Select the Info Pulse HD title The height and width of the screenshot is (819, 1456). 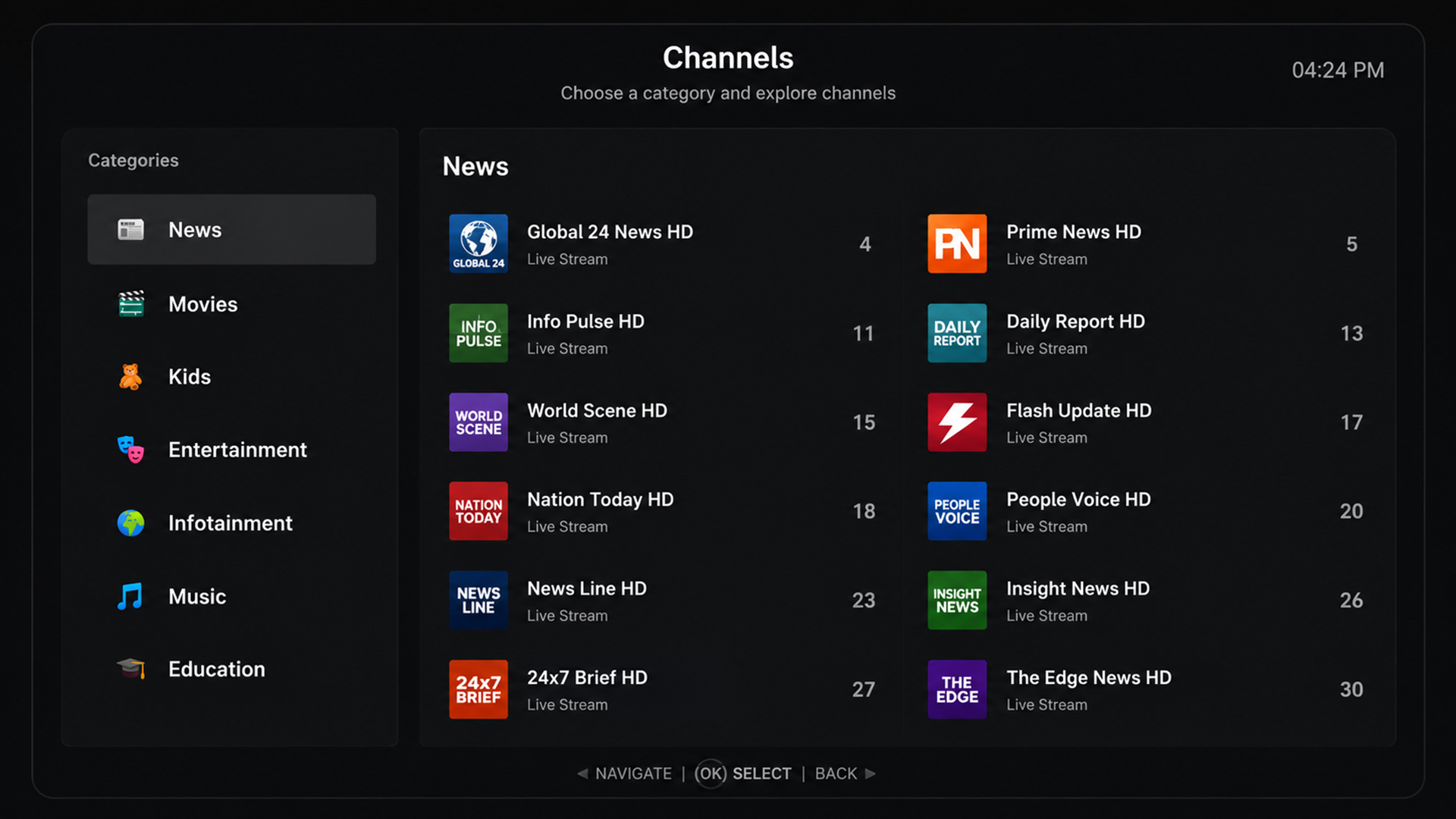[585, 322]
